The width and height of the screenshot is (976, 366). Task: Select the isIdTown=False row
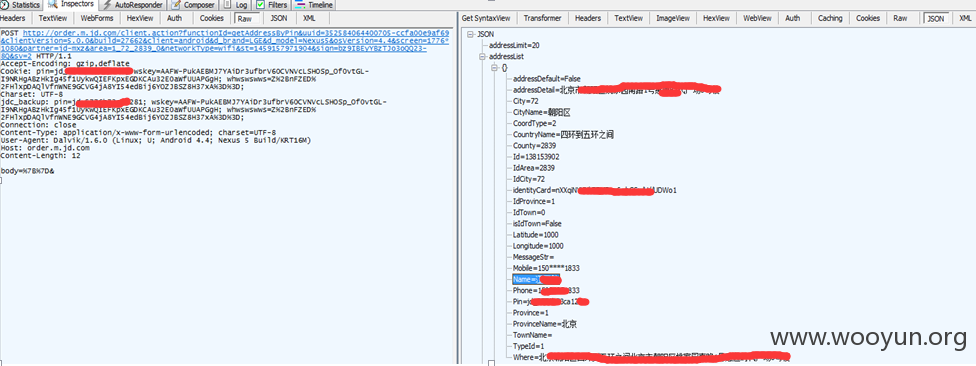536,223
